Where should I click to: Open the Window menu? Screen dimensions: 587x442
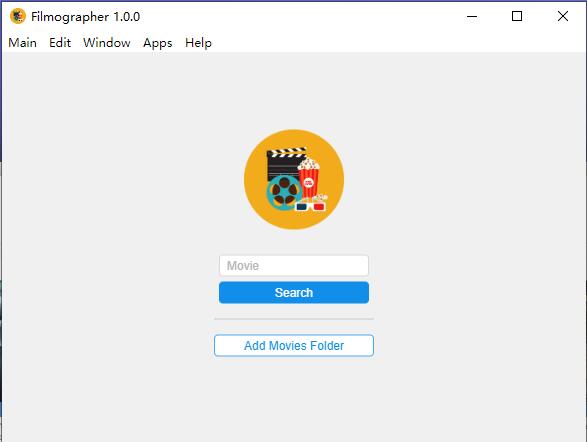(107, 43)
